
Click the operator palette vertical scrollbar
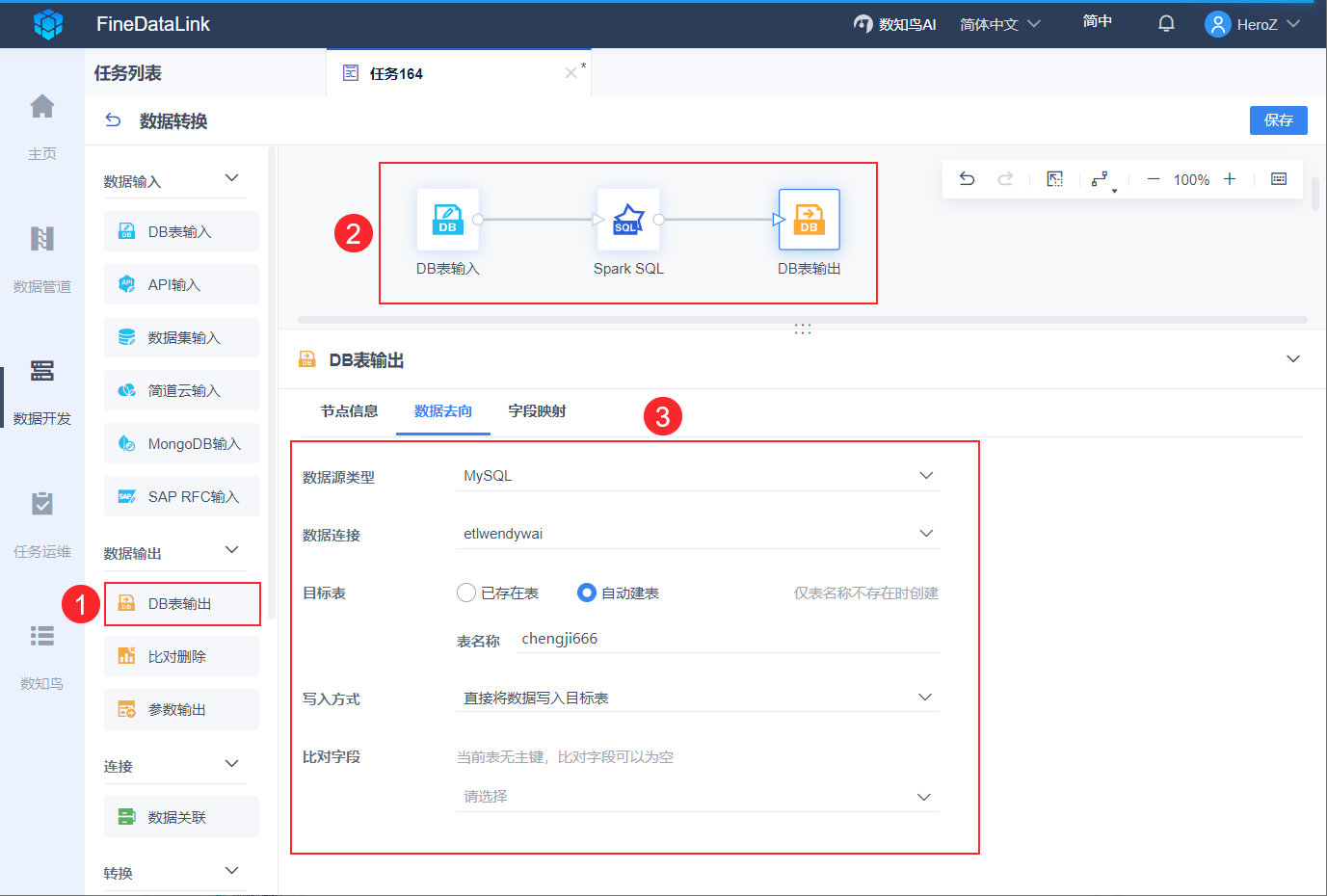click(272, 382)
